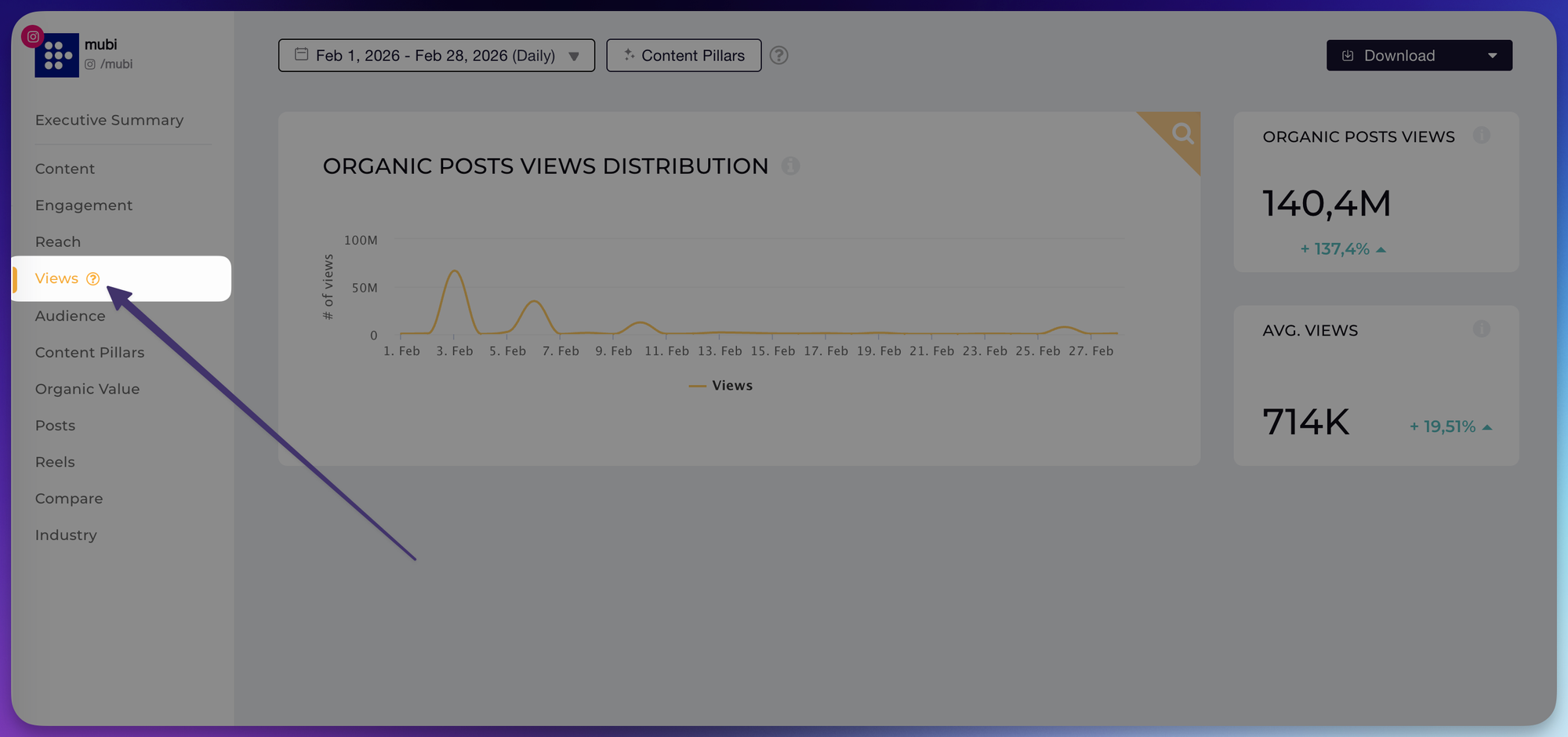Open the Feb 1 - Feb 28 daily selector
This screenshot has width=1568, height=737.
coord(436,55)
